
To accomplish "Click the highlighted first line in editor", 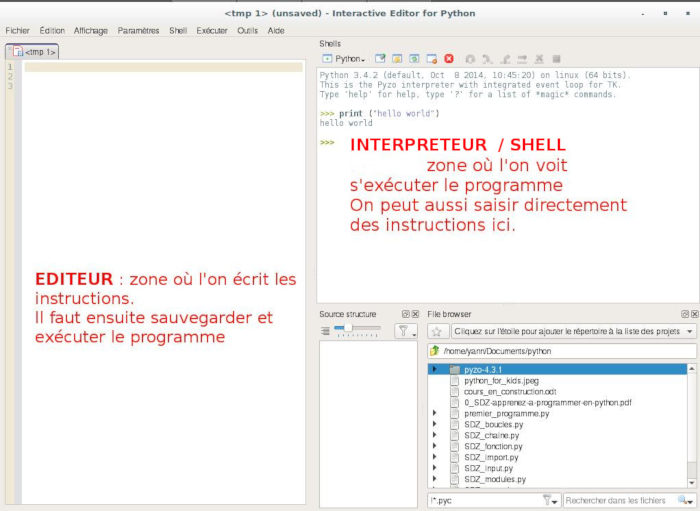I will point(163,67).
